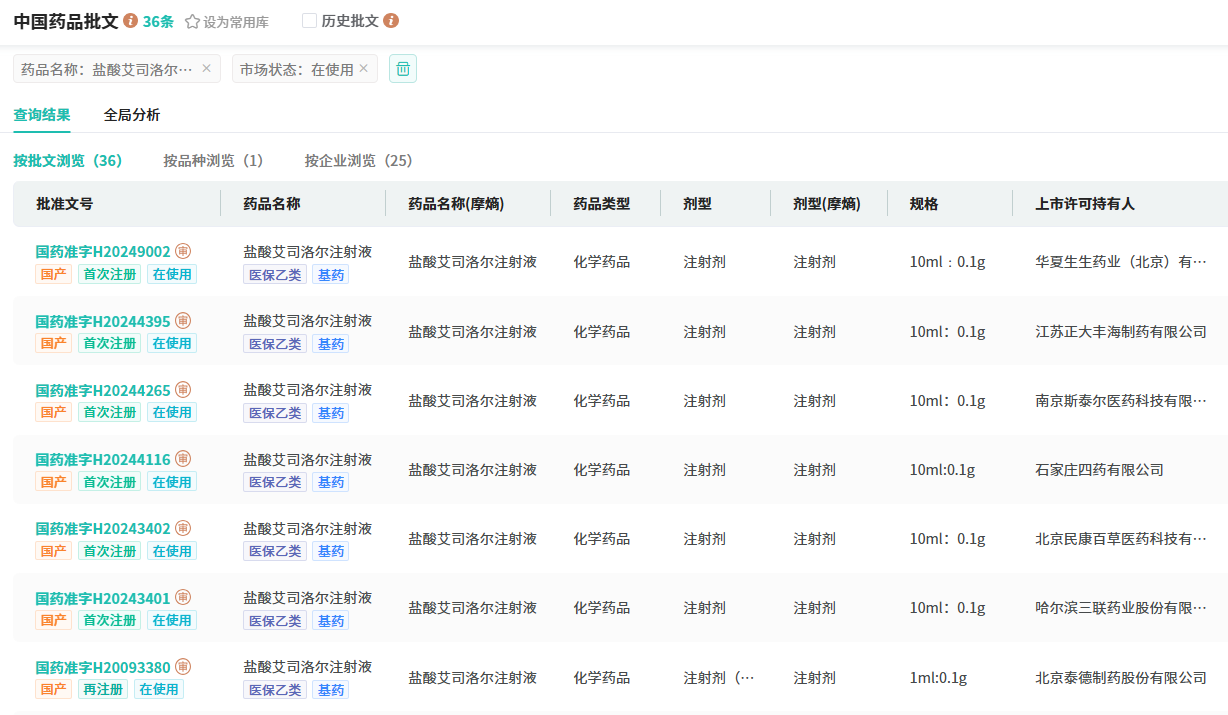Click the 上市许可持有人 column header
1228x715 pixels.
point(1085,204)
